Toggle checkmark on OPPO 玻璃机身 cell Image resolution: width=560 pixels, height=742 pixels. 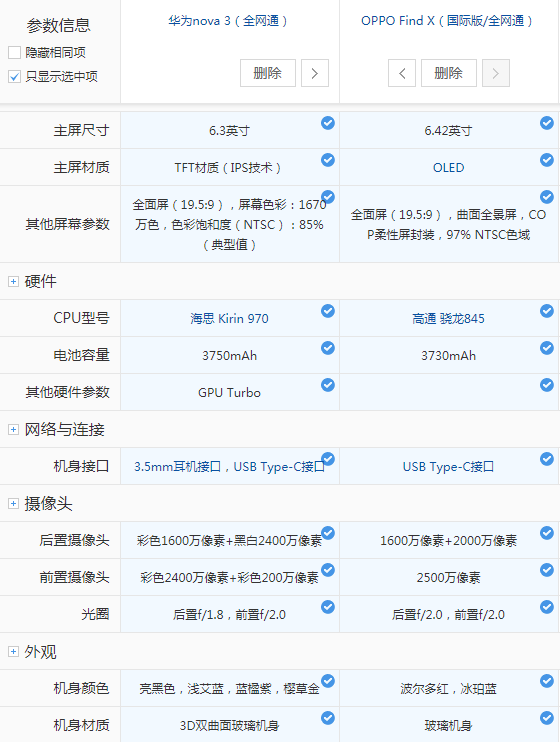click(x=547, y=718)
